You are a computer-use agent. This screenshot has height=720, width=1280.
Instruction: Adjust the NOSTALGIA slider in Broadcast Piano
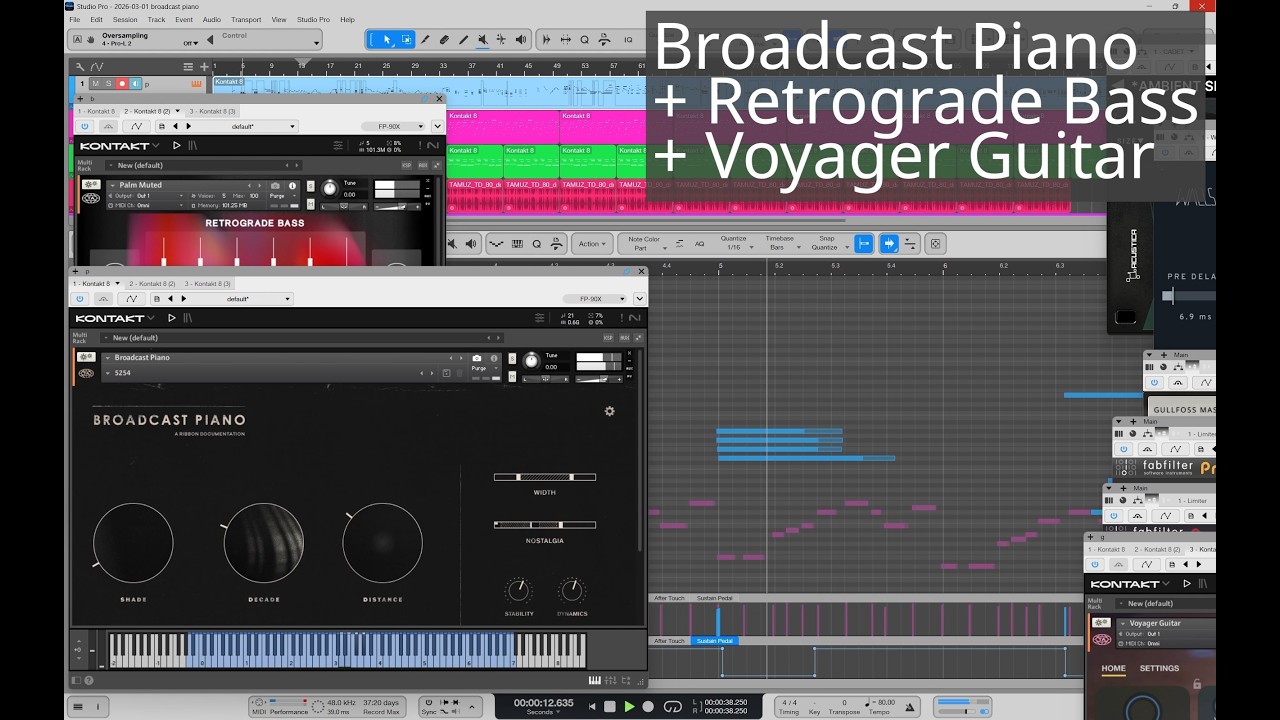click(545, 524)
